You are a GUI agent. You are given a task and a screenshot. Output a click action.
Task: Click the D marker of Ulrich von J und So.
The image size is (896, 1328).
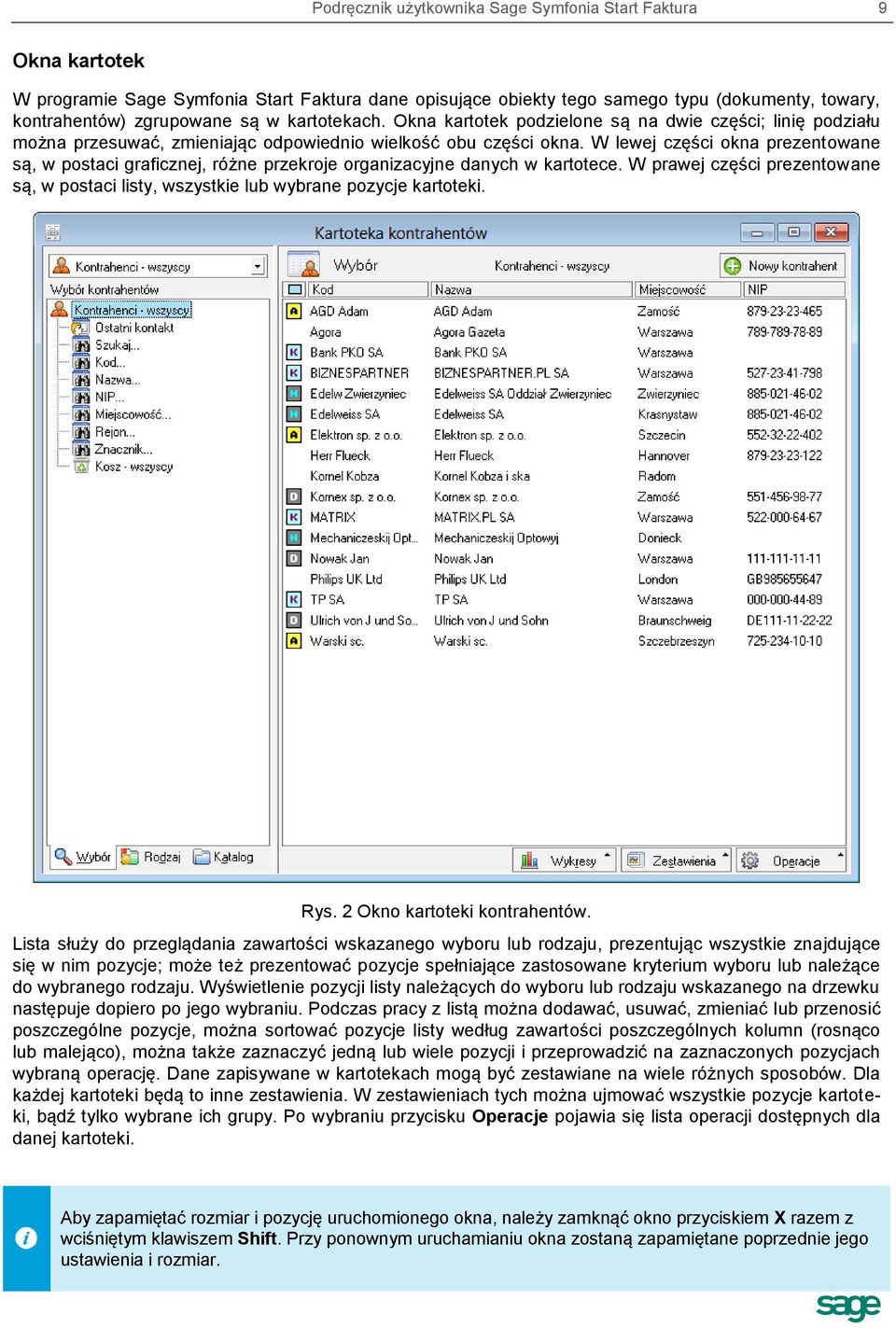(x=294, y=620)
